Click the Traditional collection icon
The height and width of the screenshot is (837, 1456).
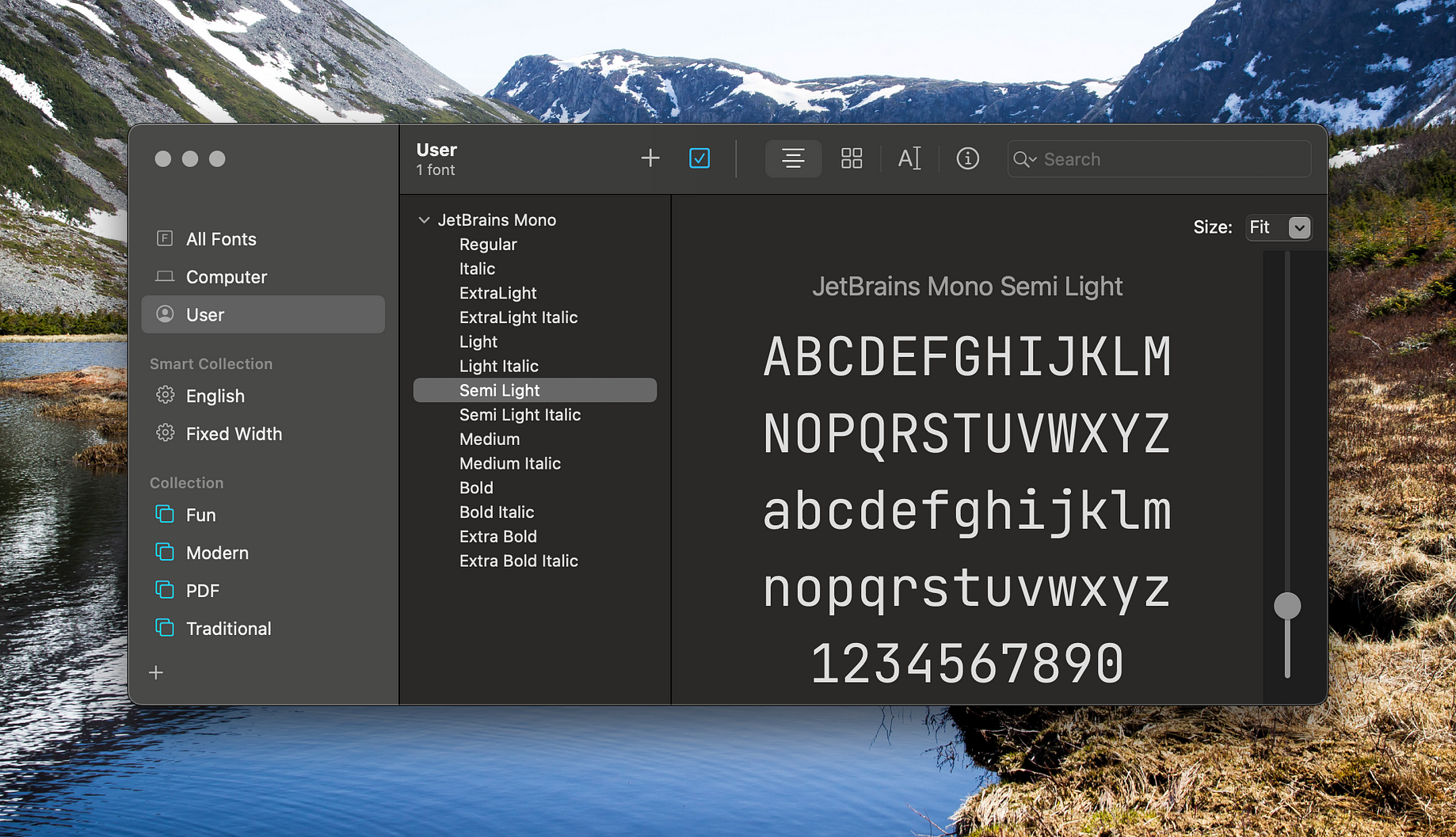(165, 628)
